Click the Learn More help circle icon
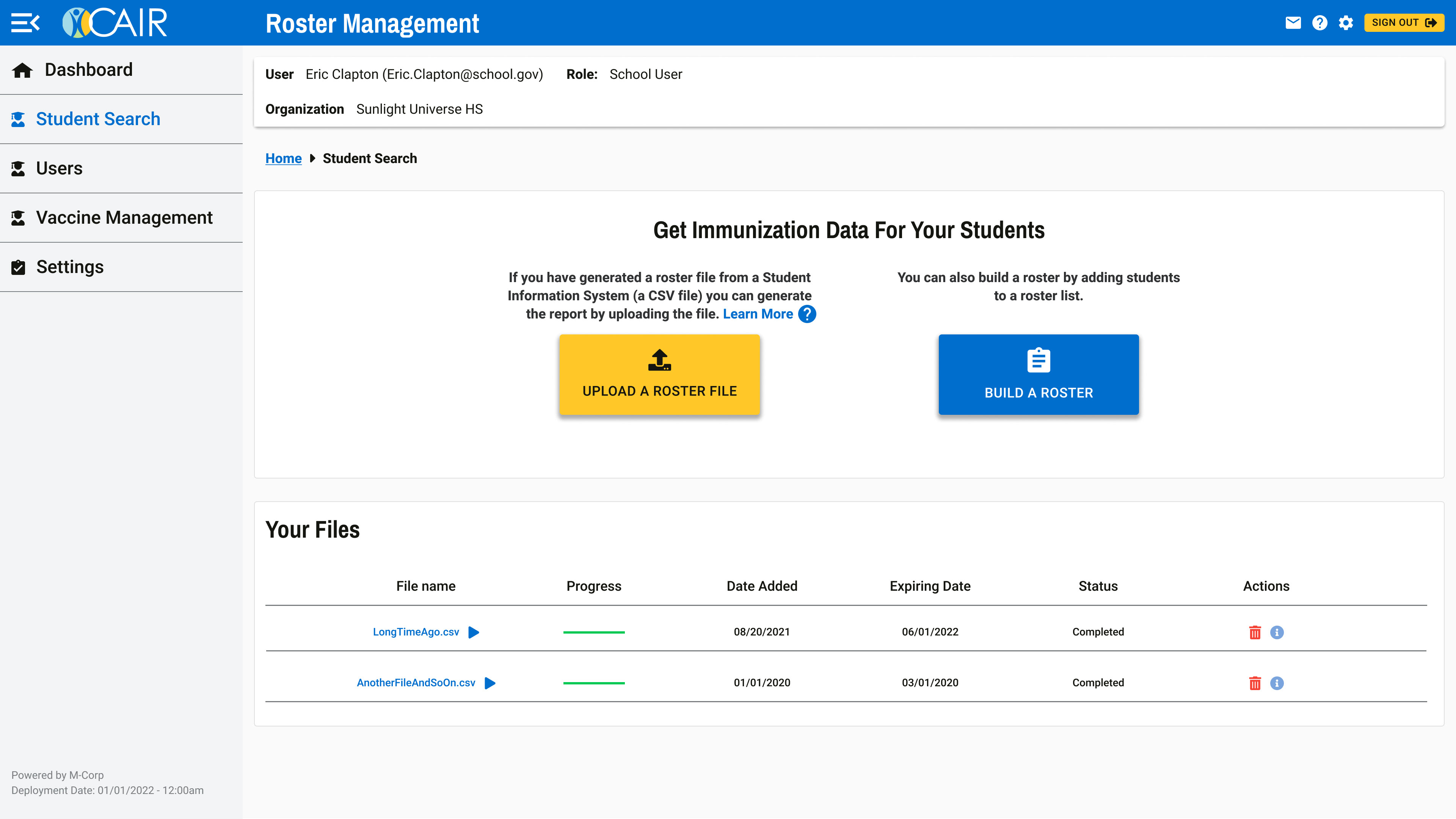The height and width of the screenshot is (819, 1456). pyautogui.click(x=807, y=314)
